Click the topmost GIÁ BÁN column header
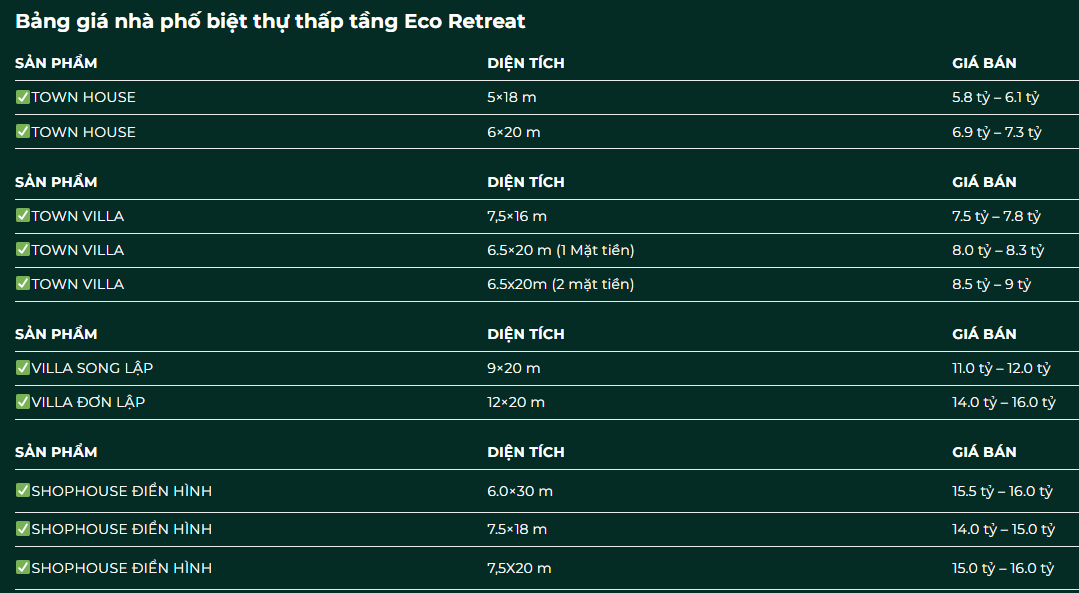This screenshot has height=593, width=1079. coord(984,63)
